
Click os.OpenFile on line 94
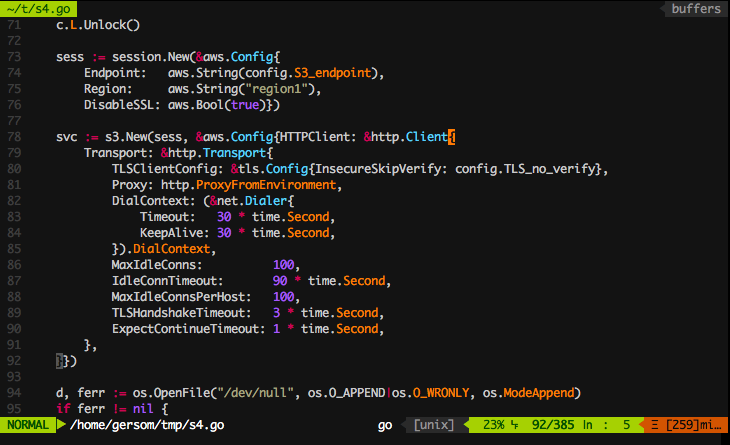pos(171,393)
